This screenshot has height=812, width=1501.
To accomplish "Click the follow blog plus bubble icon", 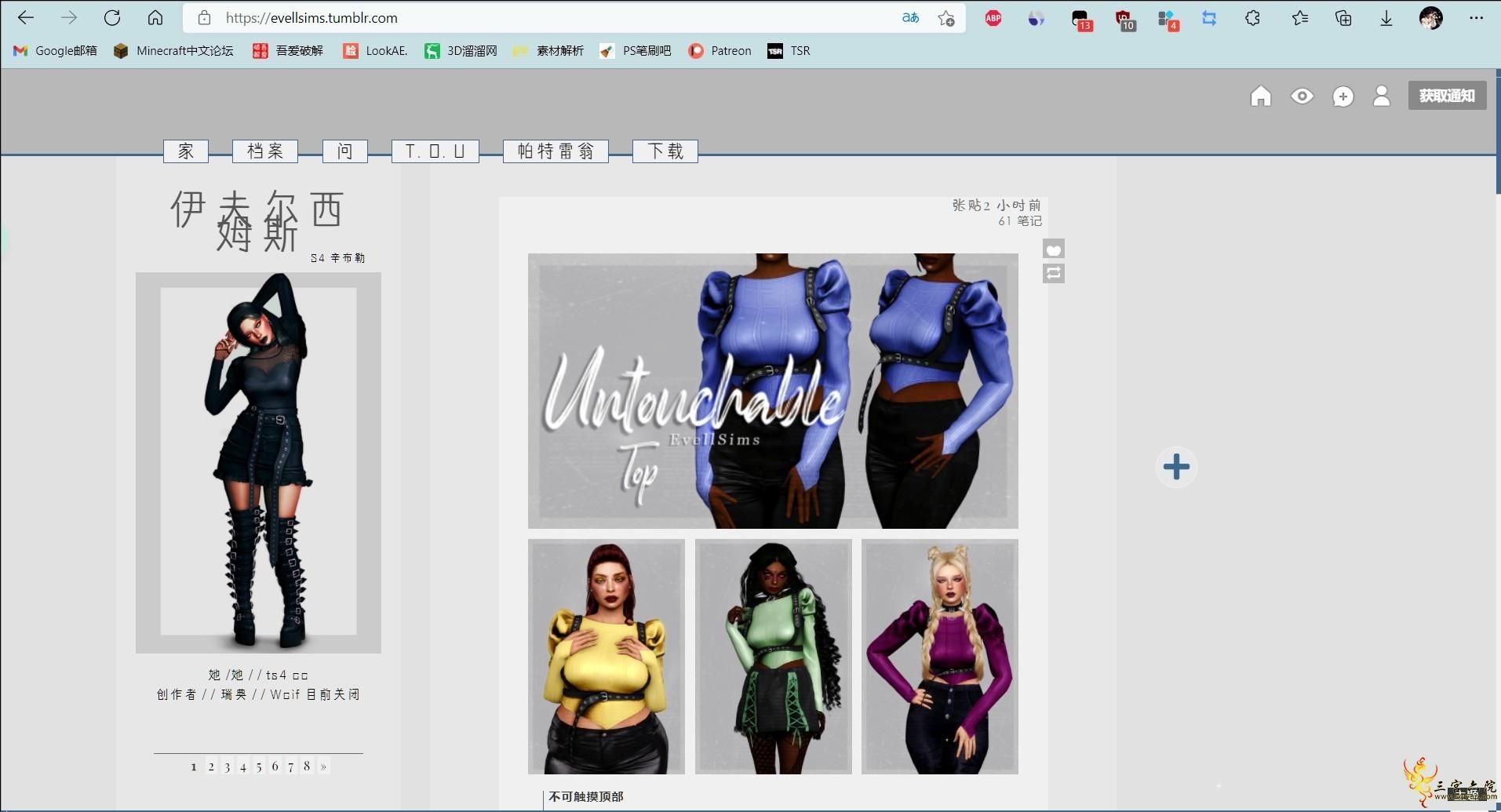I will click(1343, 96).
